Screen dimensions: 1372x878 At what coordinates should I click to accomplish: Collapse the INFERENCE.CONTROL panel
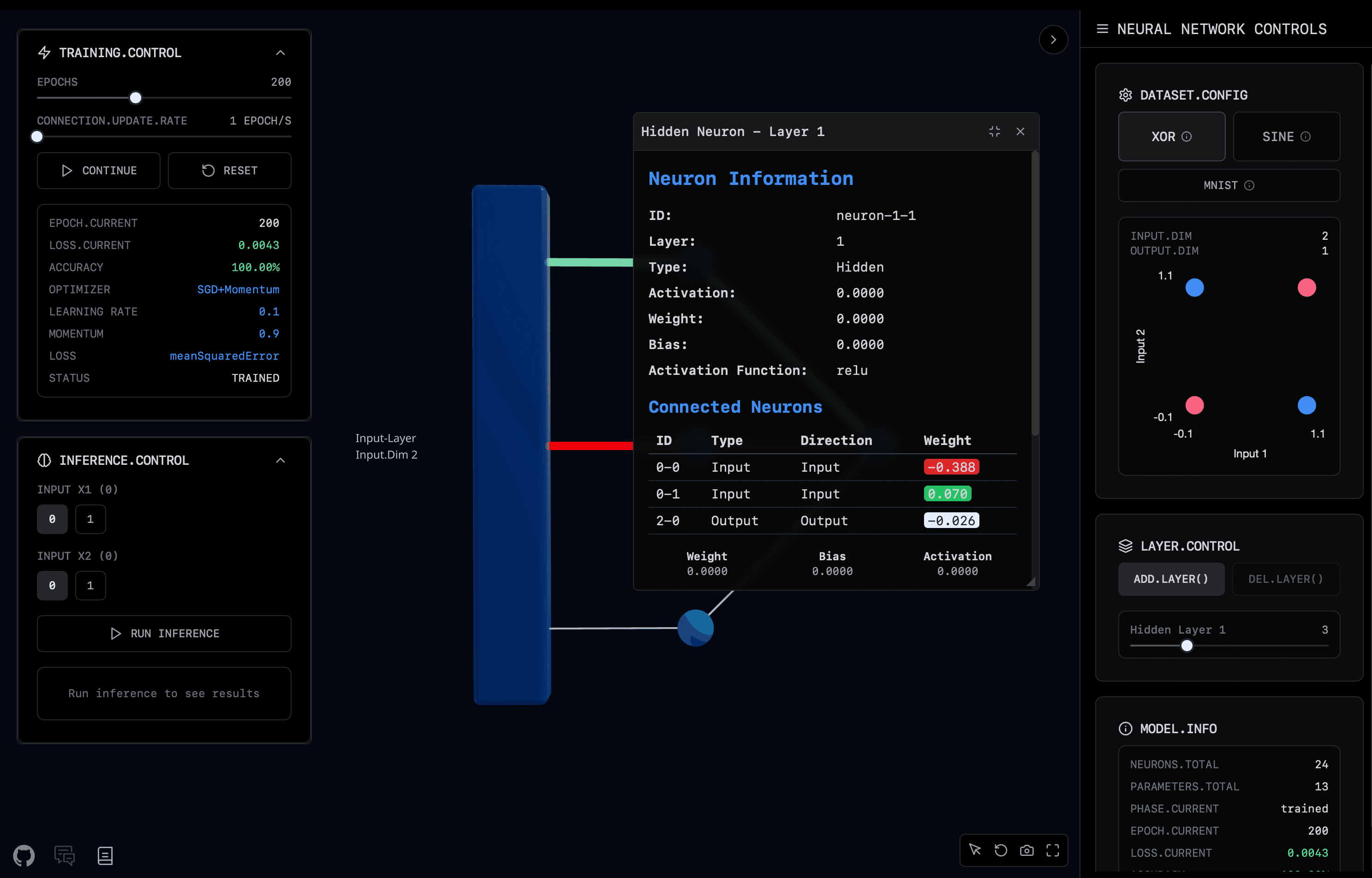[280, 460]
